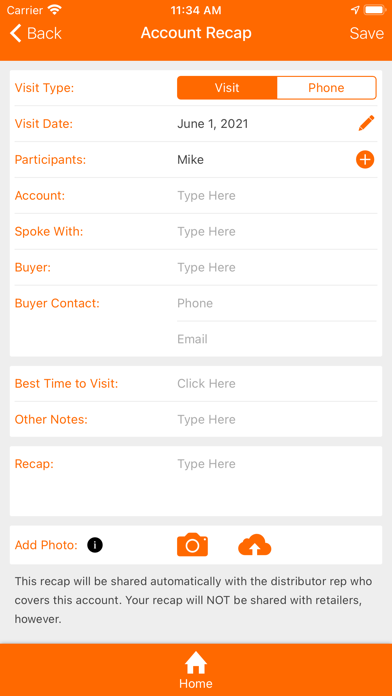Tap the June 1, 2021 date value

[x=213, y=124]
